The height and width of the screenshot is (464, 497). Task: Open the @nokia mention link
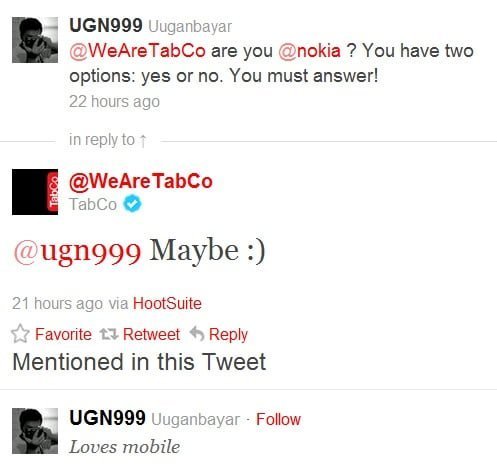click(x=310, y=51)
